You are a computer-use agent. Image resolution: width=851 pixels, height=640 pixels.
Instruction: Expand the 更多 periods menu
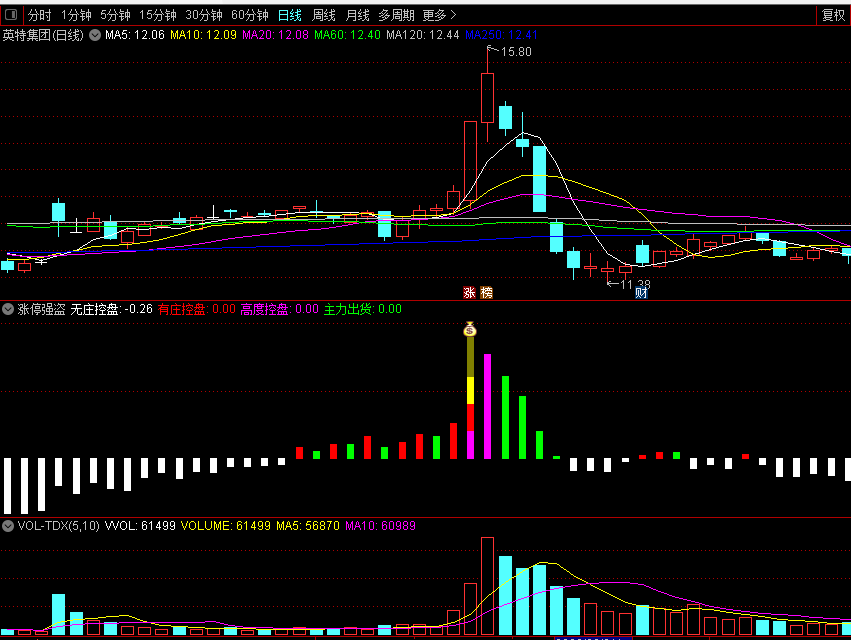440,15
